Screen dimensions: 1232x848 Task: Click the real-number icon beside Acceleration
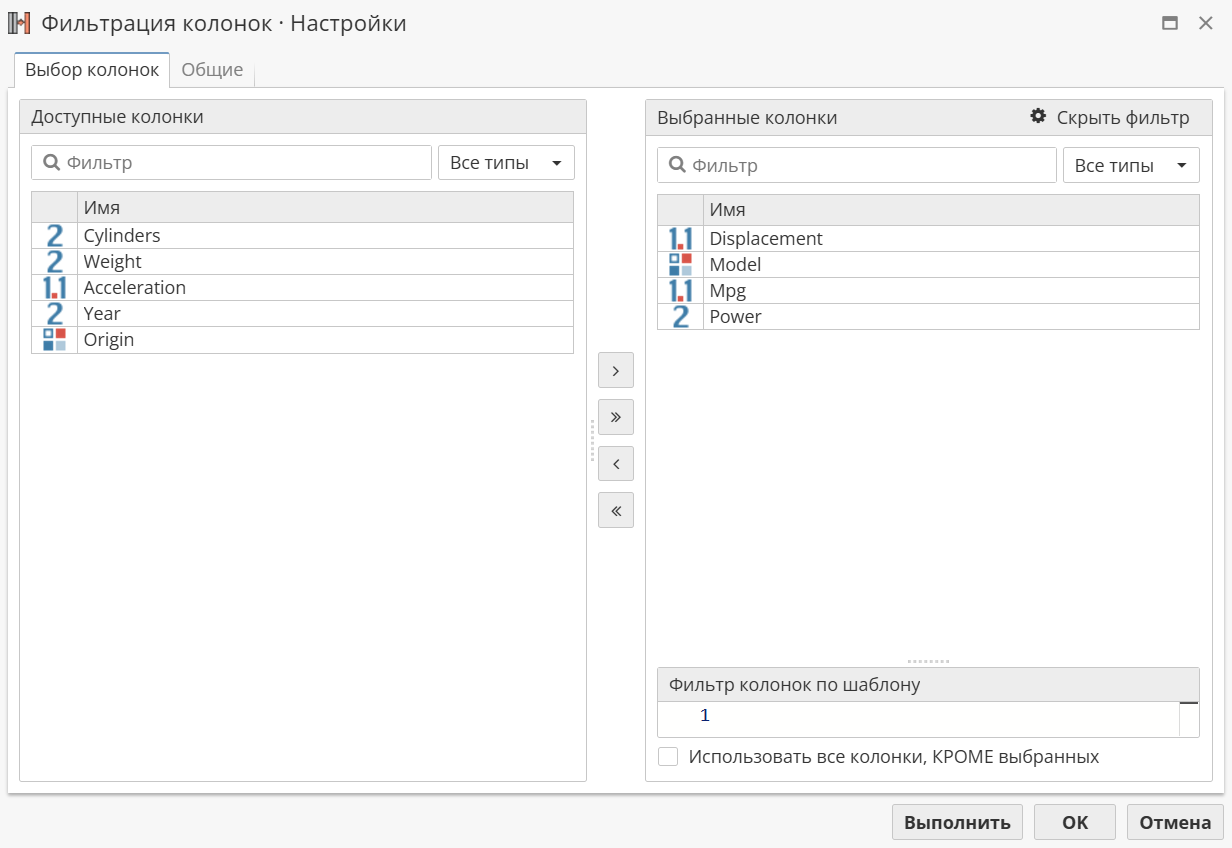coord(54,288)
